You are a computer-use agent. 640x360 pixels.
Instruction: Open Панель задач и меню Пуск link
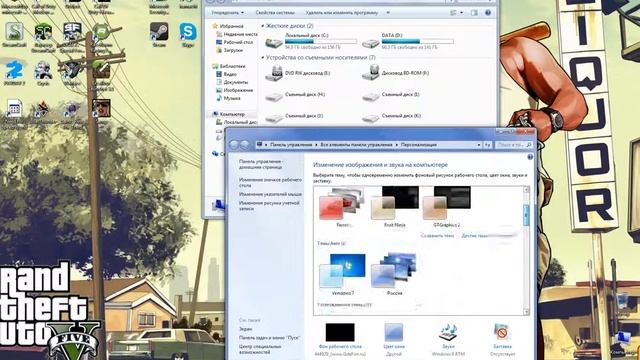(269, 338)
